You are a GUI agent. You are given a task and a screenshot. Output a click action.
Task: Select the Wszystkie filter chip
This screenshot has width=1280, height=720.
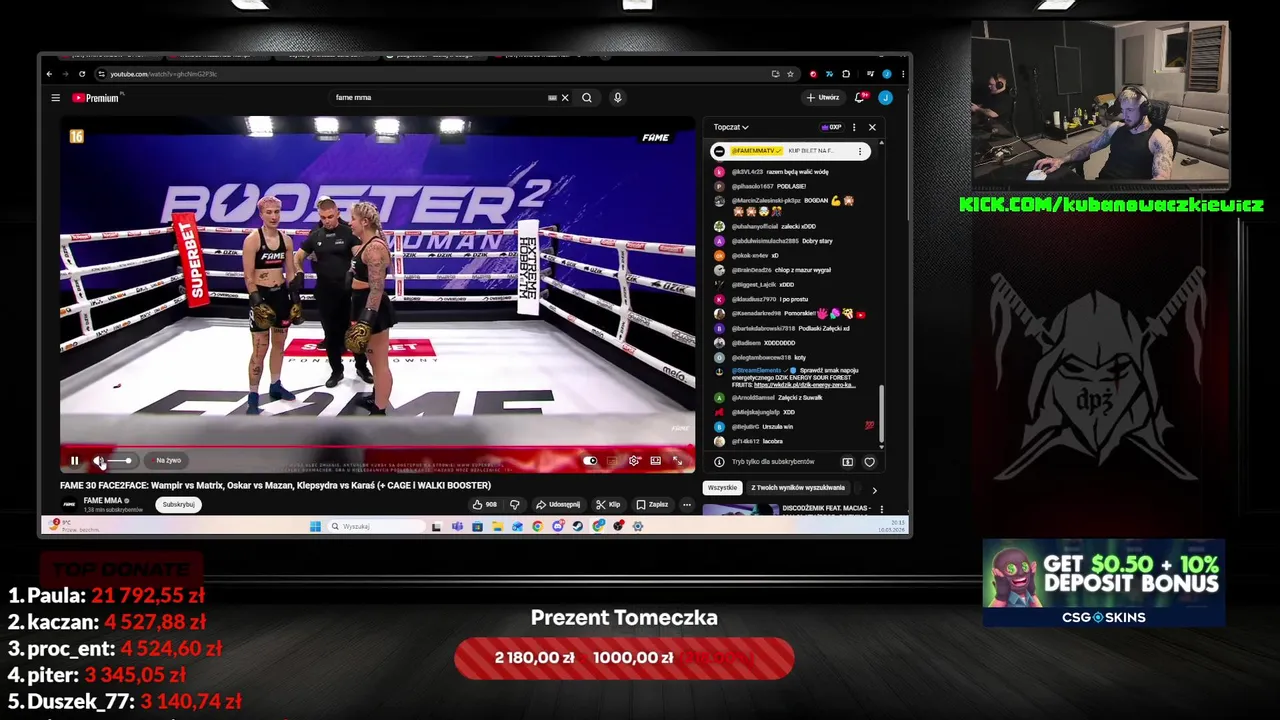[x=722, y=488]
